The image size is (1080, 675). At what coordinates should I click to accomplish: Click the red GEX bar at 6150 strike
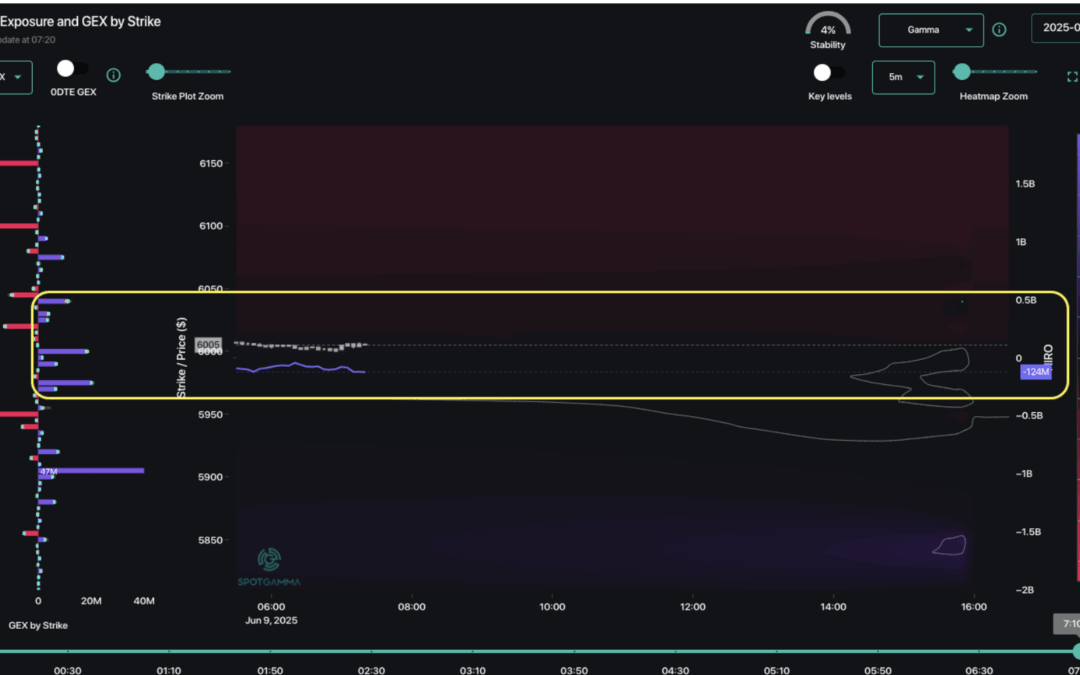point(19,163)
